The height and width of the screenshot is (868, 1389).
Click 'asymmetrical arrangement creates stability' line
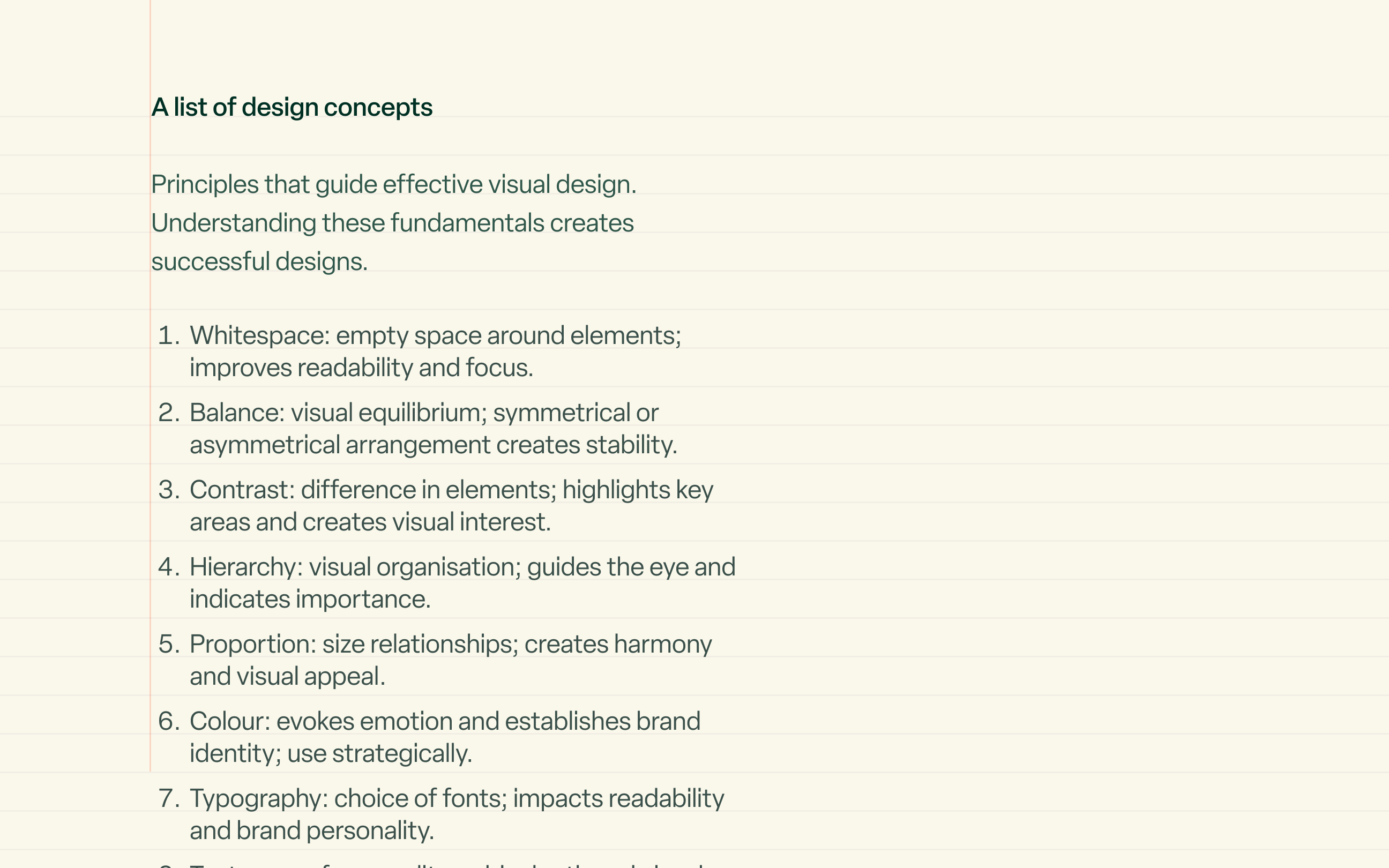click(434, 445)
